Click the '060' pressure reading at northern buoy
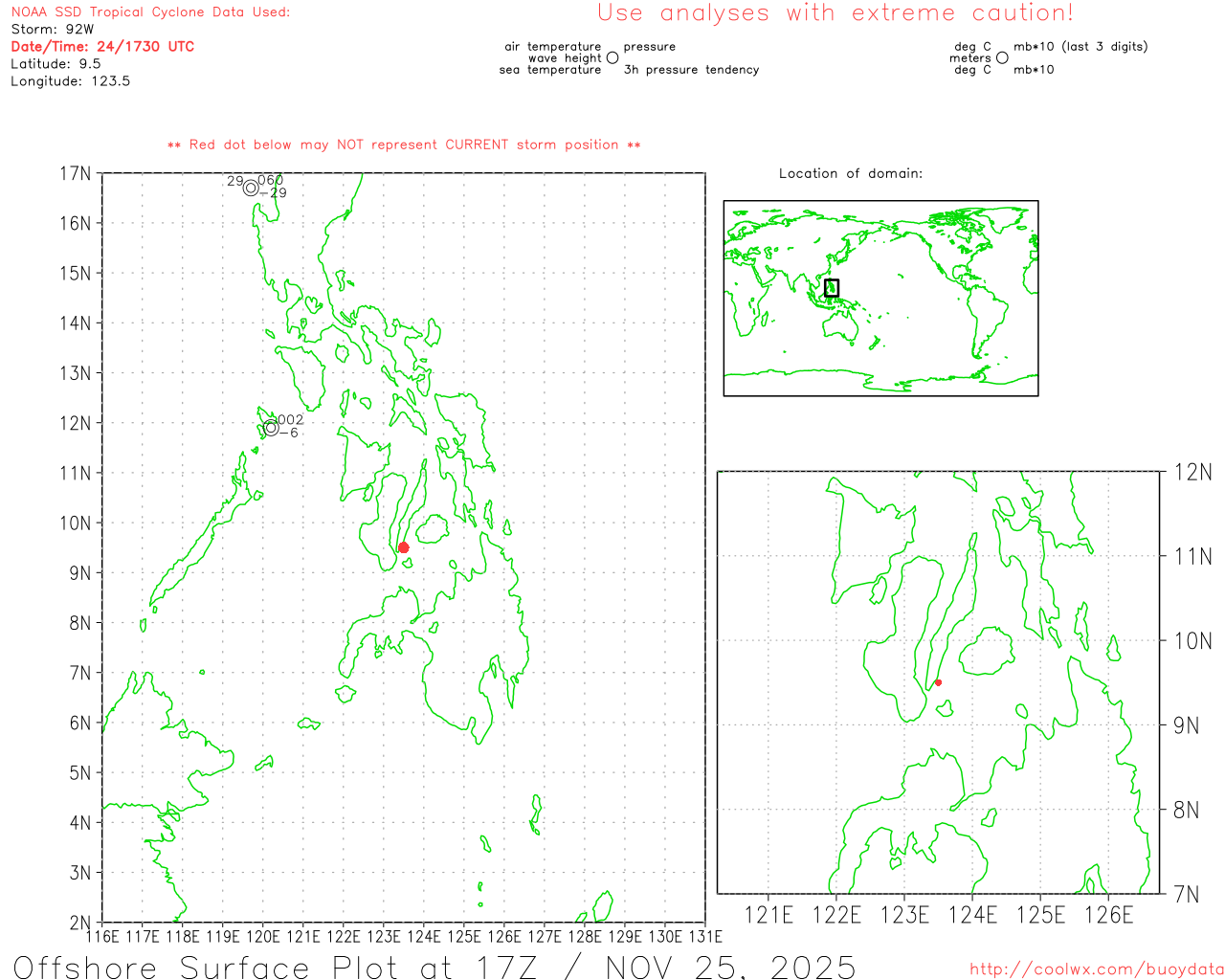The height and width of the screenshot is (980, 1225). 270,180
